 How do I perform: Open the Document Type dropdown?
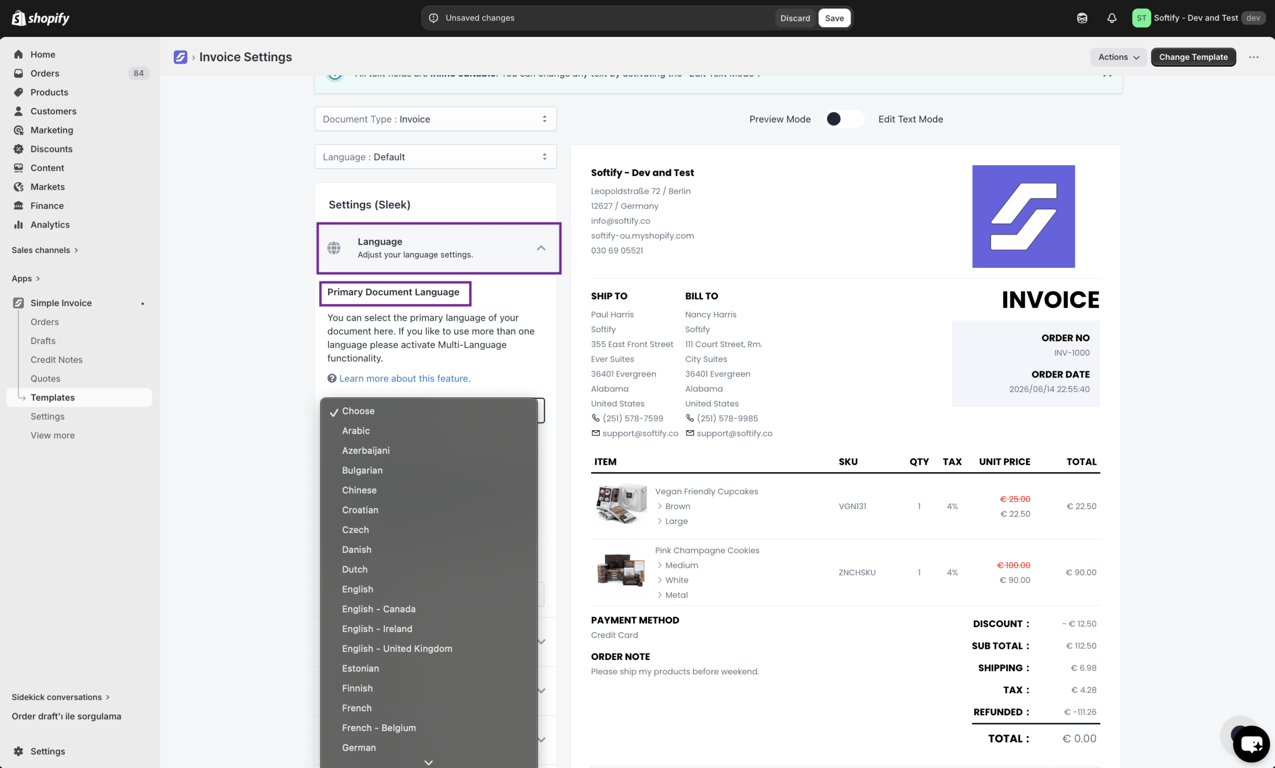[x=435, y=119]
